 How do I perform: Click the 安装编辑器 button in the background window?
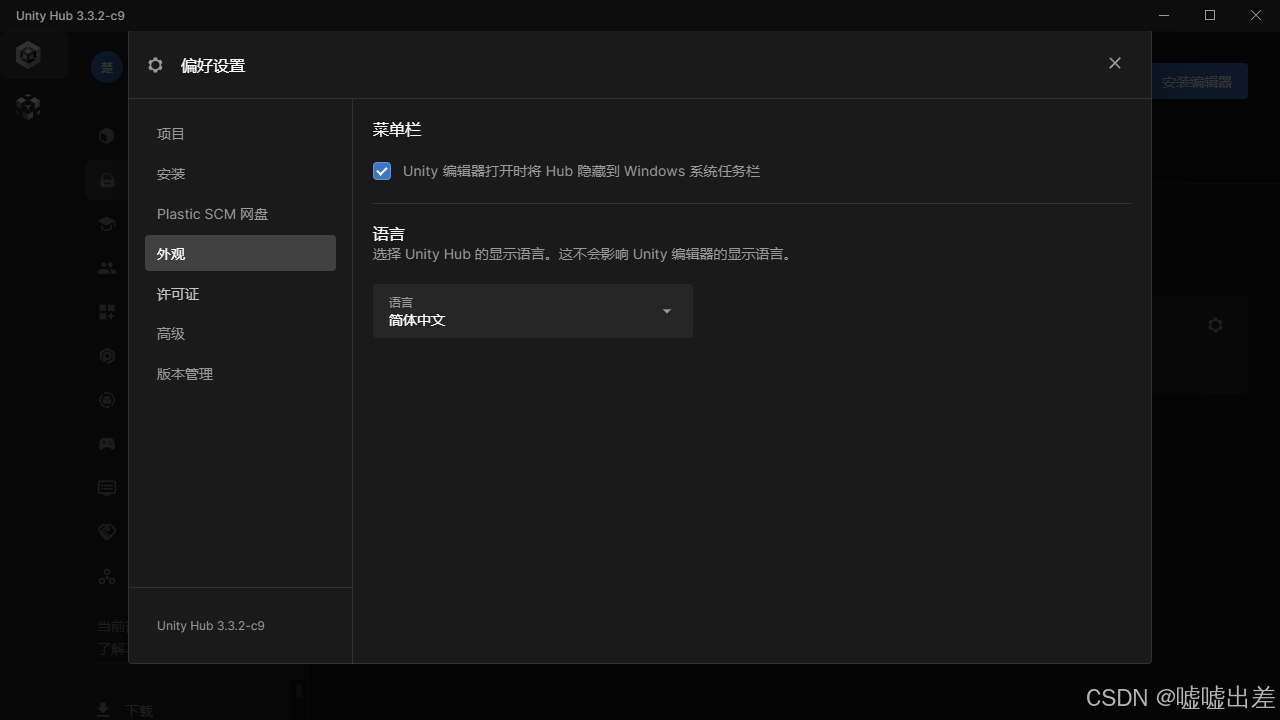click(1198, 82)
